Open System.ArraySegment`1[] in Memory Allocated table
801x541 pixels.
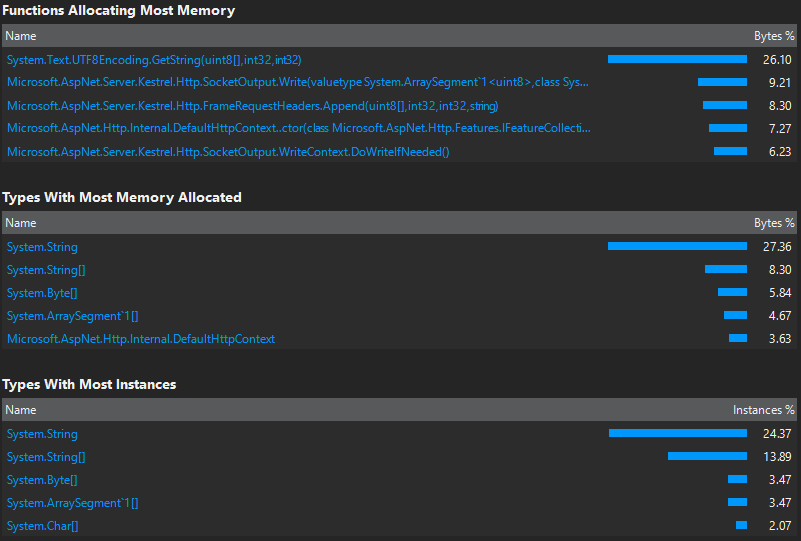[x=73, y=316]
